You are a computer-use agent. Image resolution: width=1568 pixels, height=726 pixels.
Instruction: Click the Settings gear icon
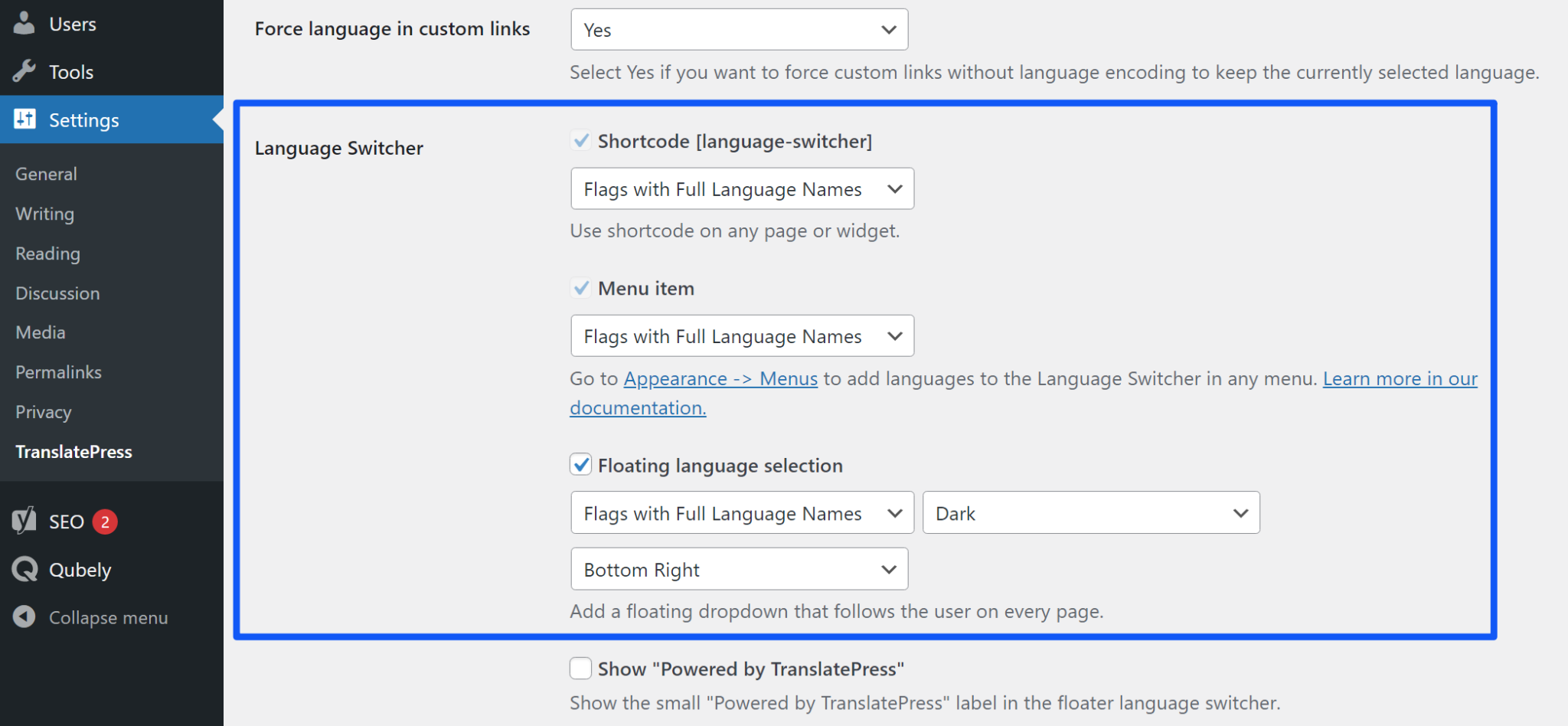[x=24, y=119]
